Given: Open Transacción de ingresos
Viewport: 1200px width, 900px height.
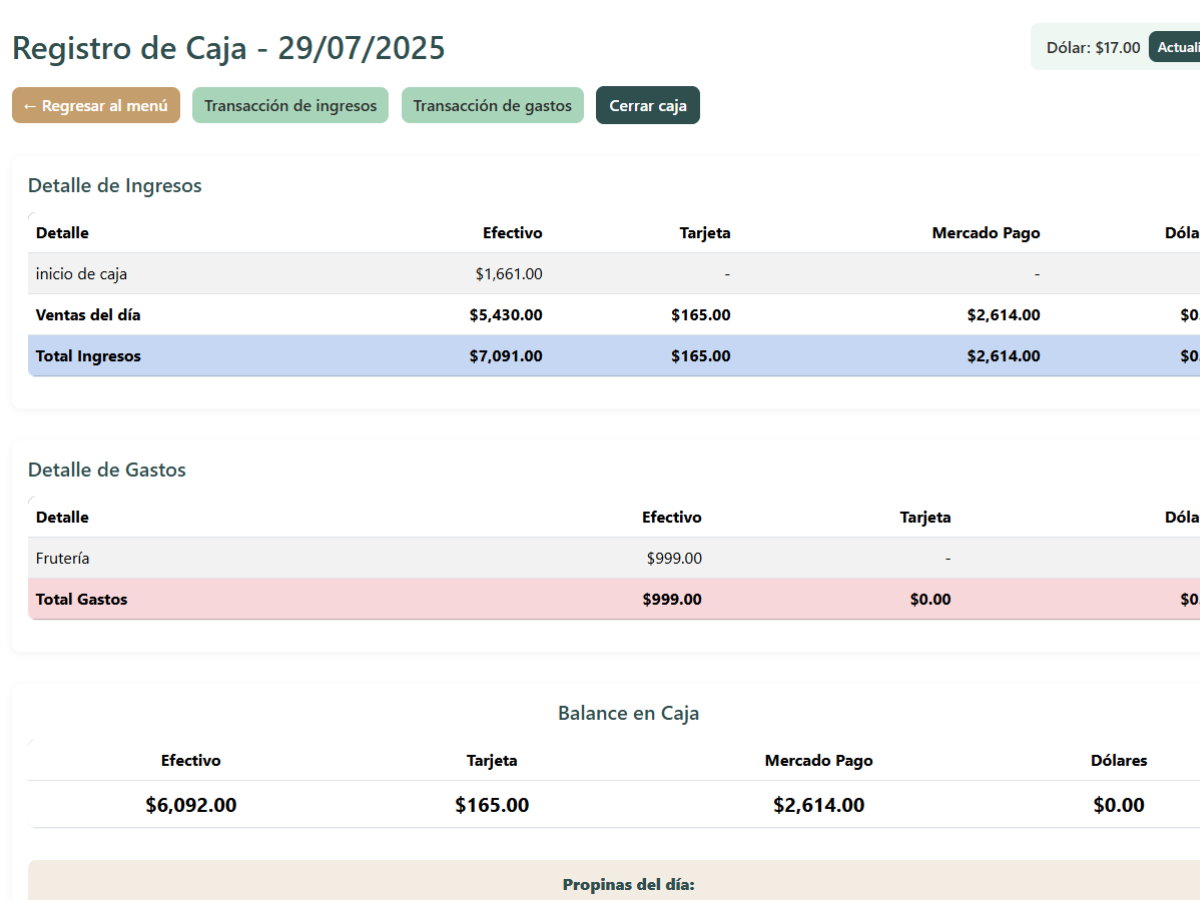Looking at the screenshot, I should coord(290,106).
